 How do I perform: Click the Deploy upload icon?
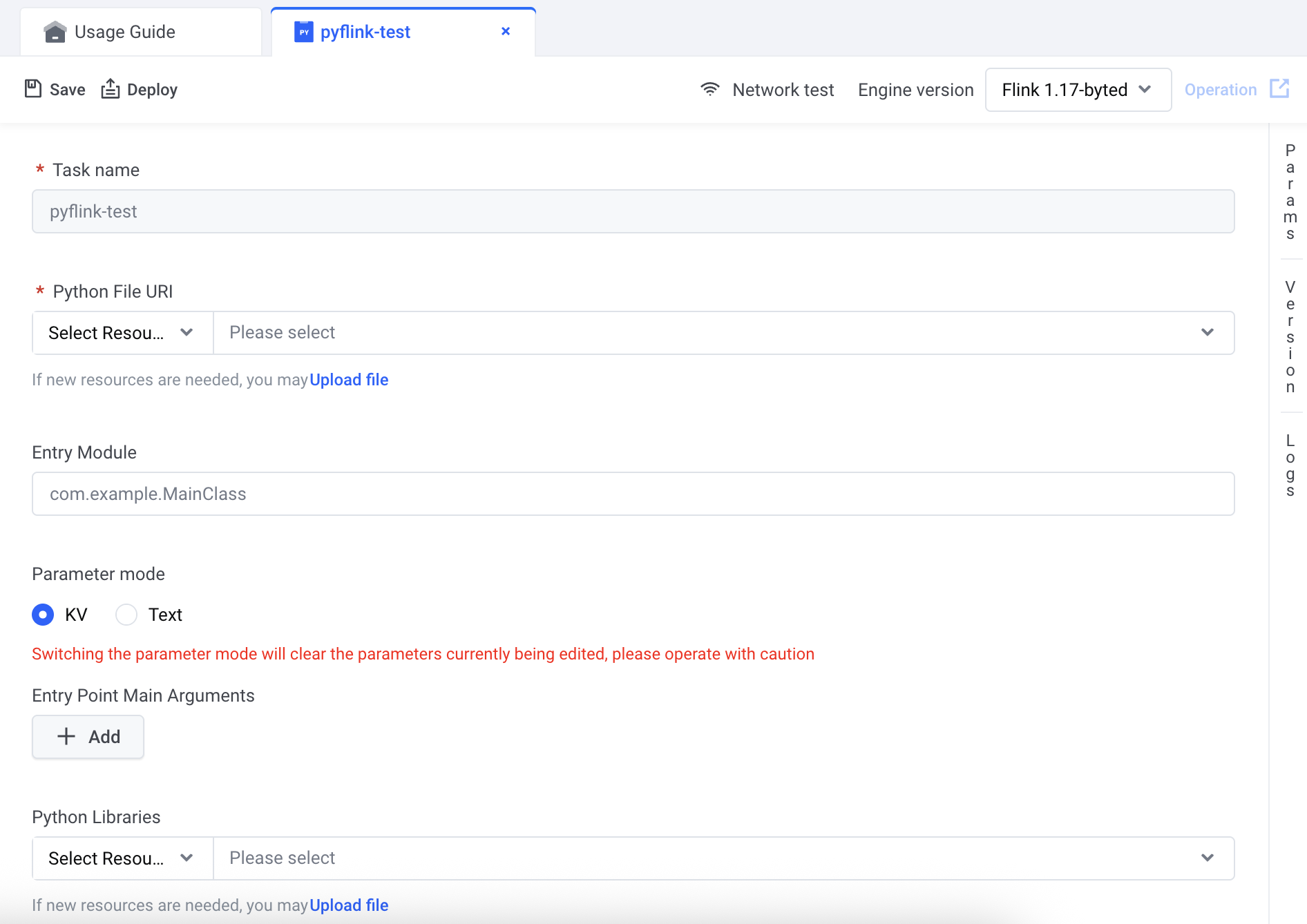click(111, 89)
